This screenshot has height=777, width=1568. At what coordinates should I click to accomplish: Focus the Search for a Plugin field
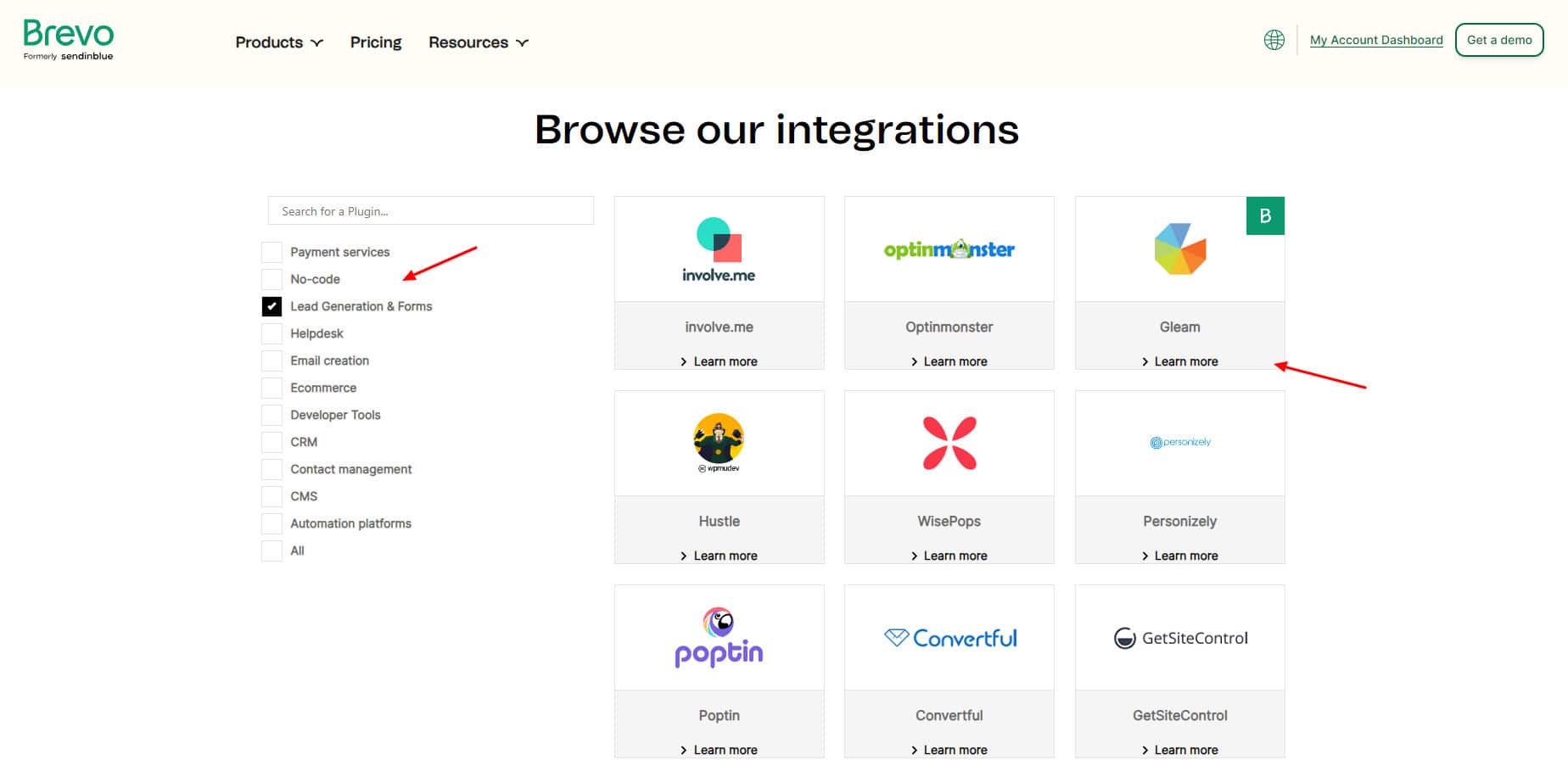tap(430, 211)
